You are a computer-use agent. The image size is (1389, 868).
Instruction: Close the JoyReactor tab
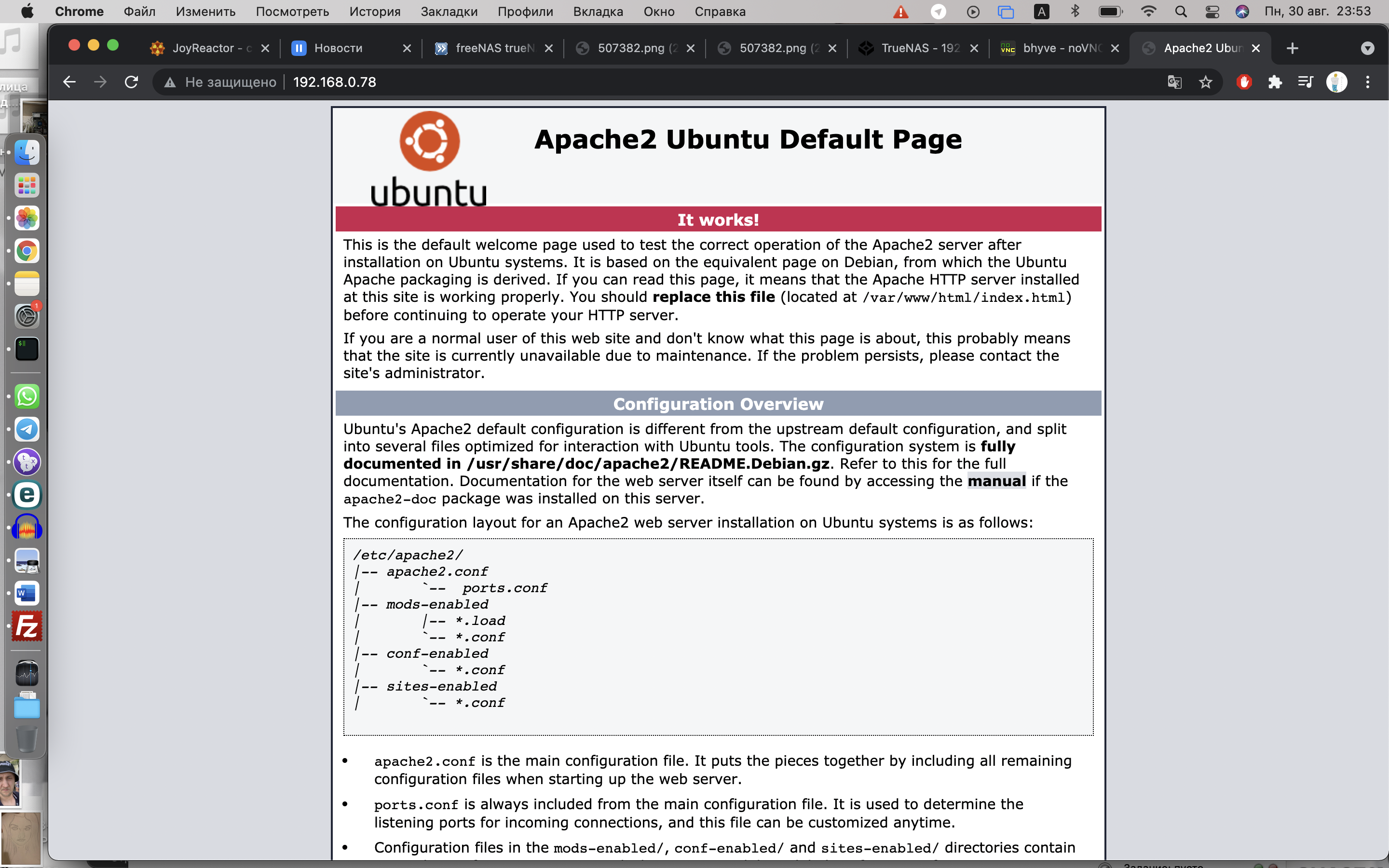[x=265, y=48]
